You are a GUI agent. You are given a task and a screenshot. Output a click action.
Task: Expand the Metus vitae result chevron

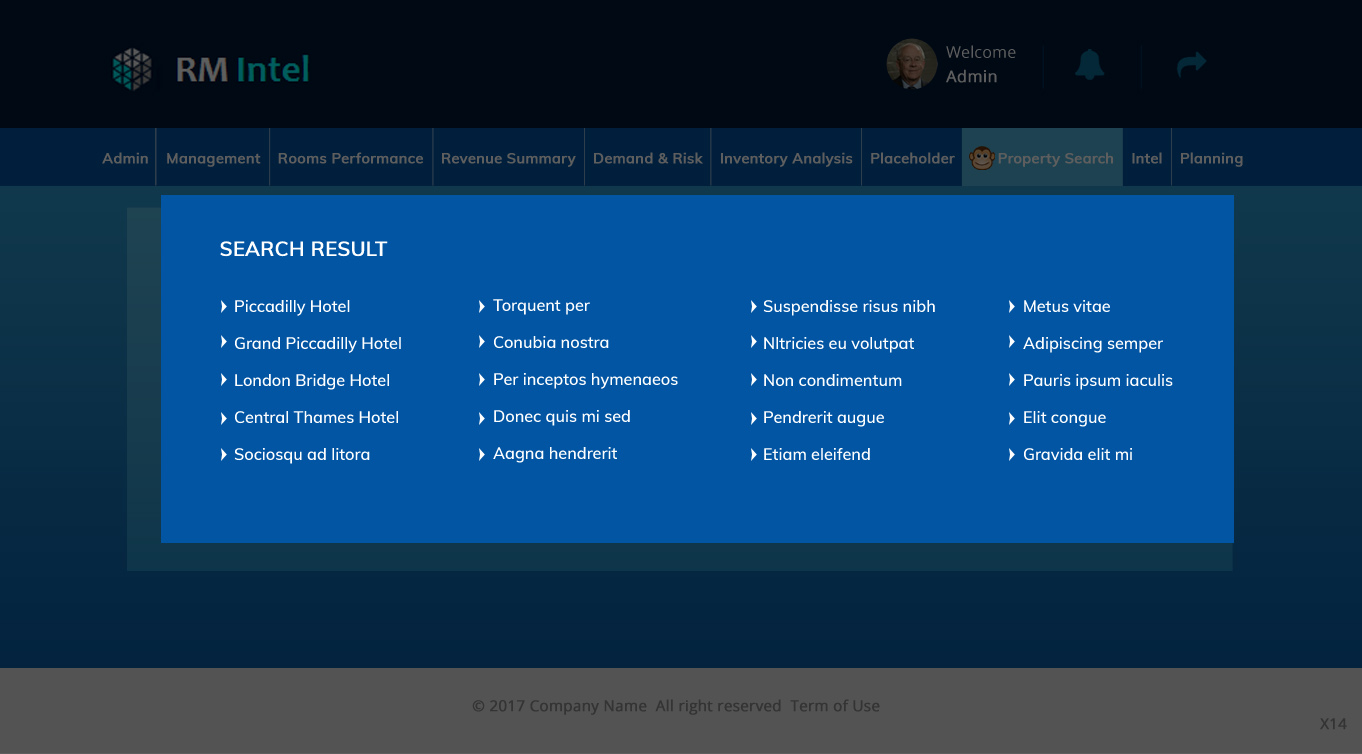tap(1012, 306)
